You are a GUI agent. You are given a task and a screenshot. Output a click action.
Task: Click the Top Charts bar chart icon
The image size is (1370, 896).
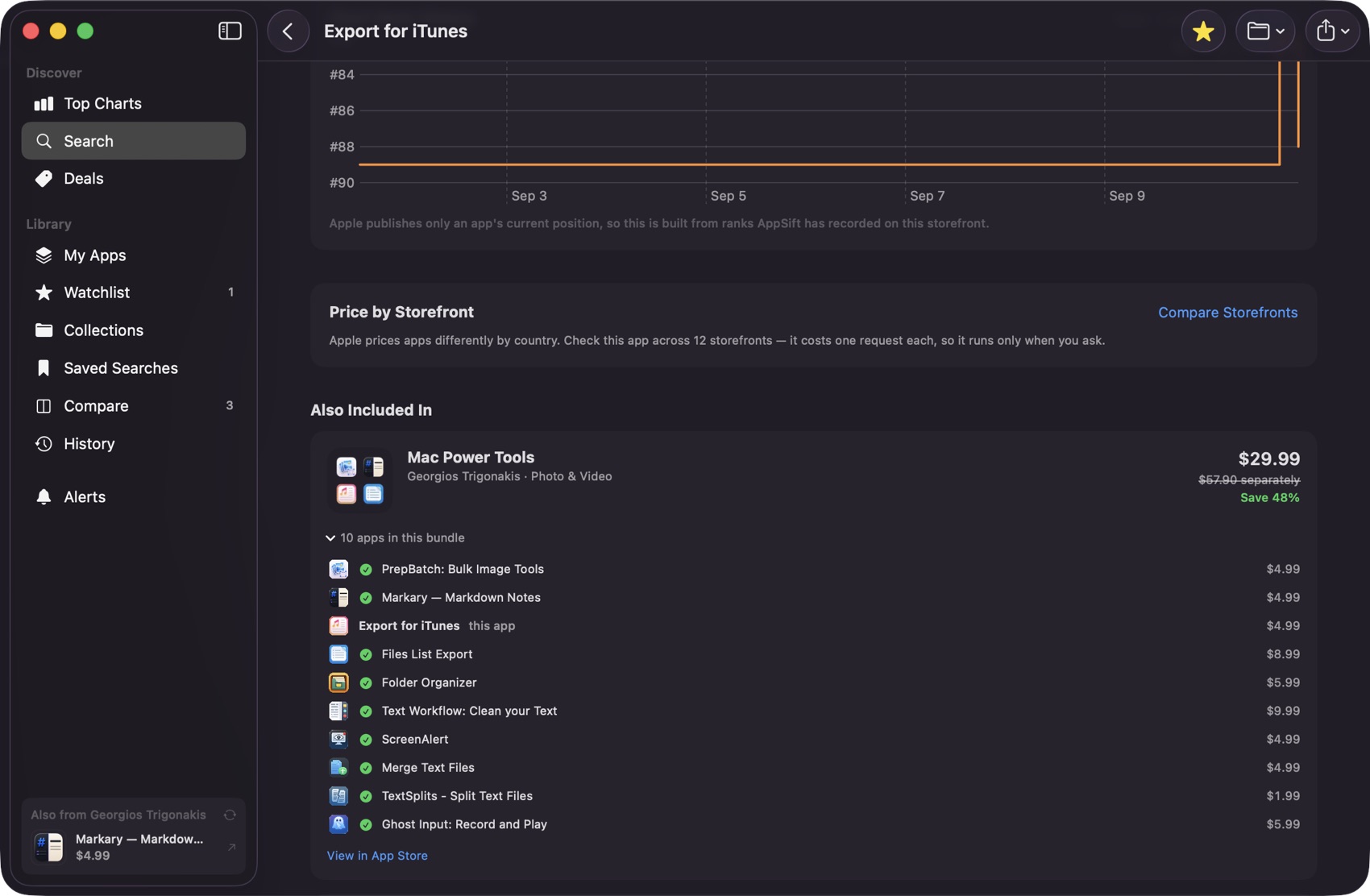coord(44,103)
